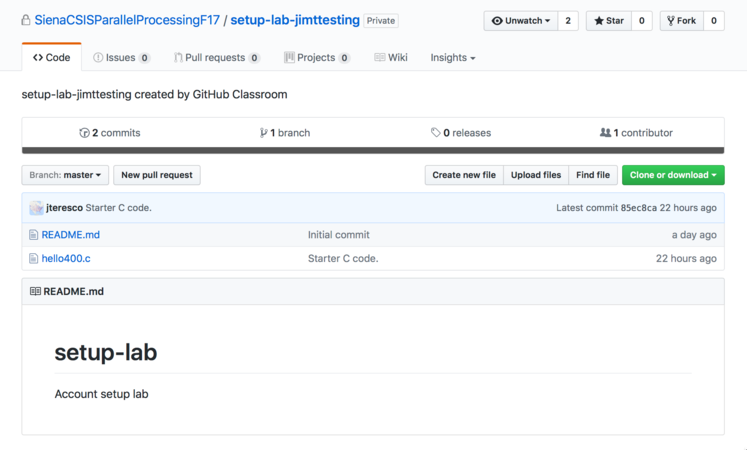Click the watcher count 2
Viewport: 747px width, 450px height.
tap(568, 21)
